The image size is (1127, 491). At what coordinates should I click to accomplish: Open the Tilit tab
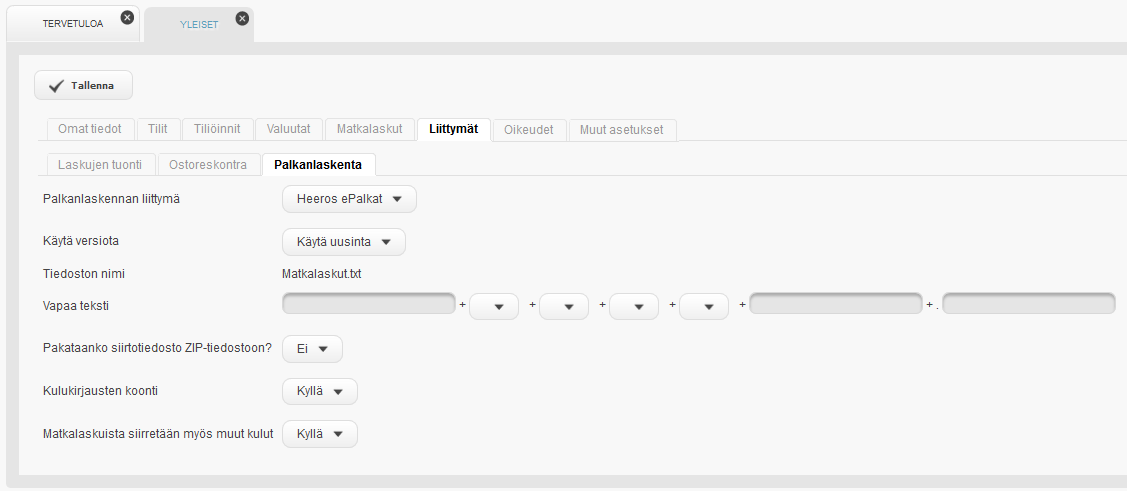tap(158, 129)
